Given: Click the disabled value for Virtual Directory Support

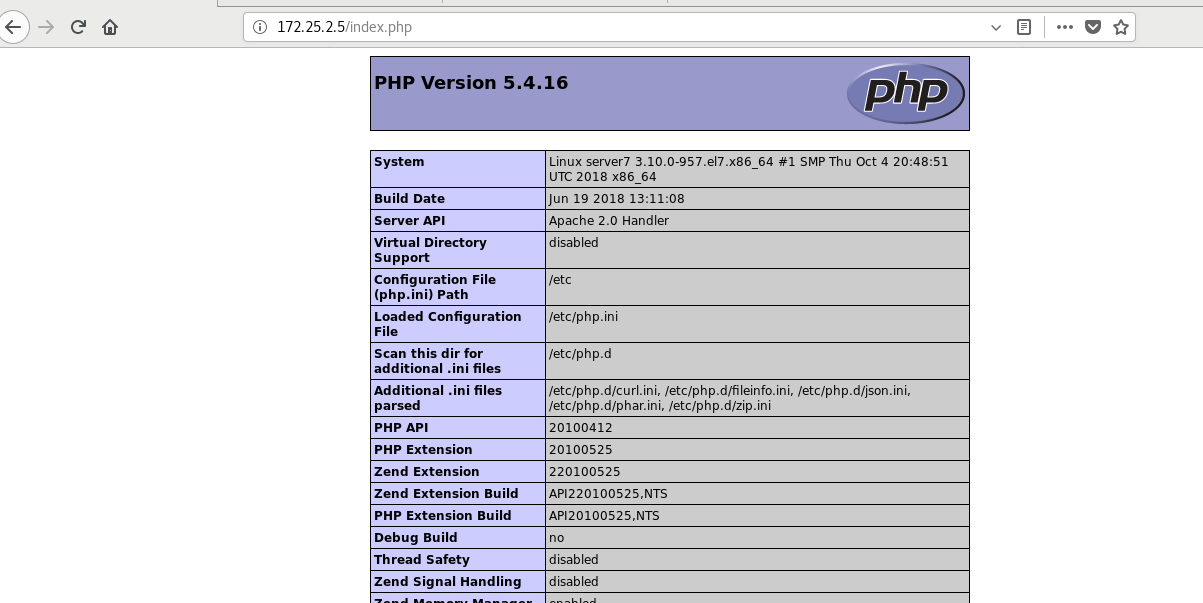Looking at the screenshot, I should tap(574, 243).
